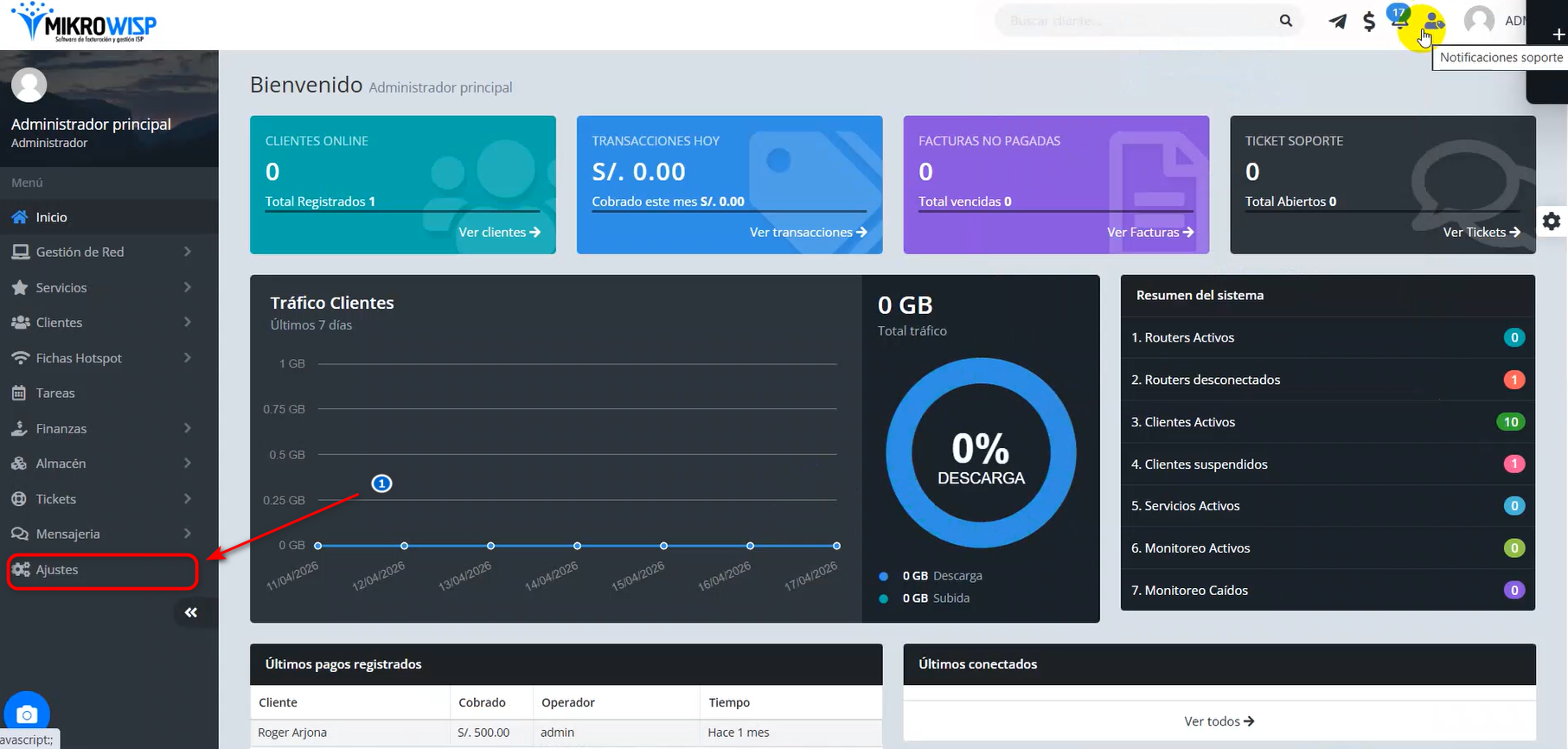Click the support notifications user icon

[x=1433, y=22]
